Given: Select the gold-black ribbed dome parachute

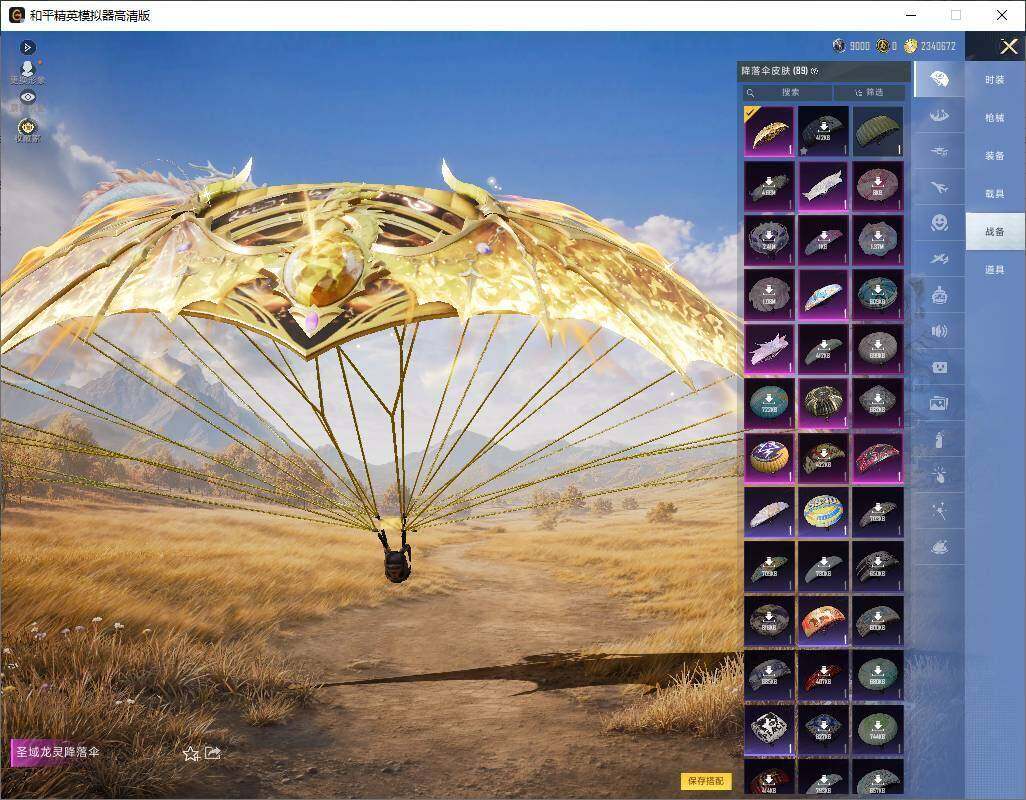Looking at the screenshot, I should coord(823,404).
